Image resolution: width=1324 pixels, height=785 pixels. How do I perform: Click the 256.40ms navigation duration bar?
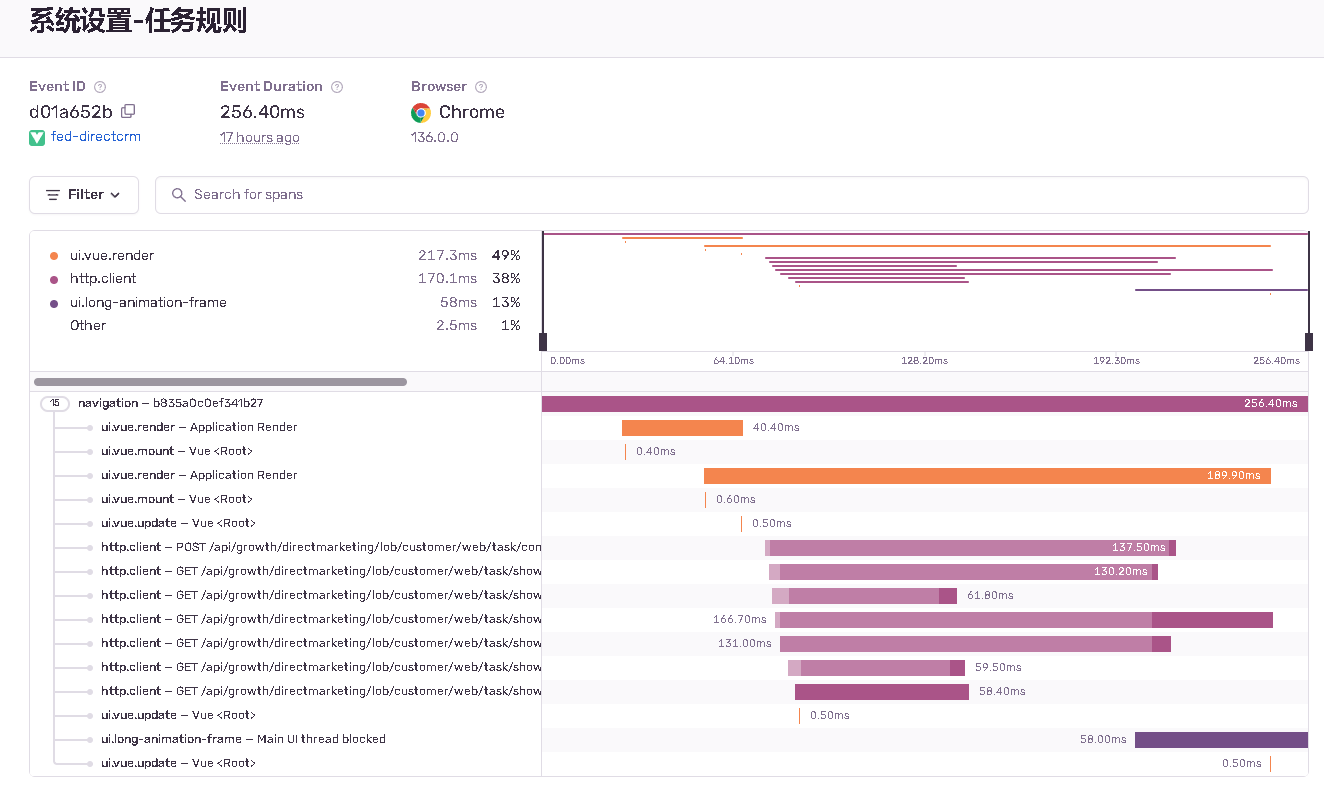(x=925, y=404)
